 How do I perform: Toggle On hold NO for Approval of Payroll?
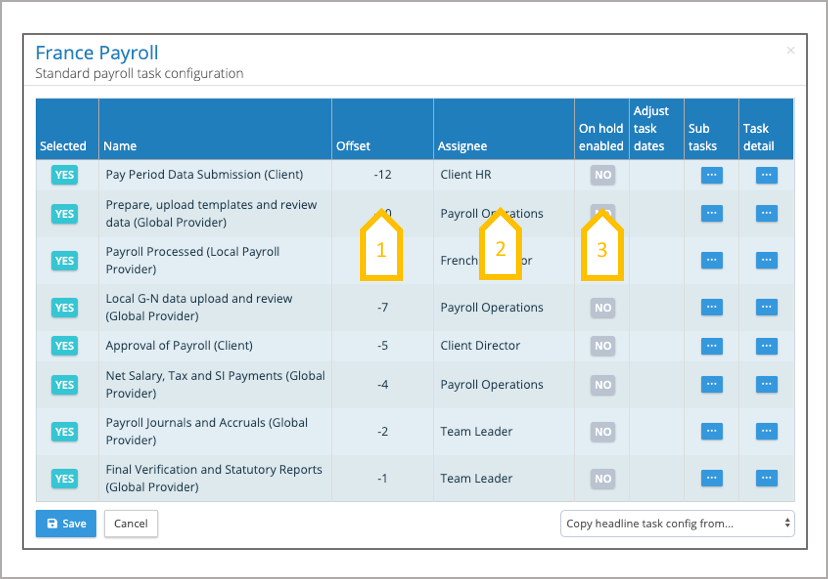602,346
